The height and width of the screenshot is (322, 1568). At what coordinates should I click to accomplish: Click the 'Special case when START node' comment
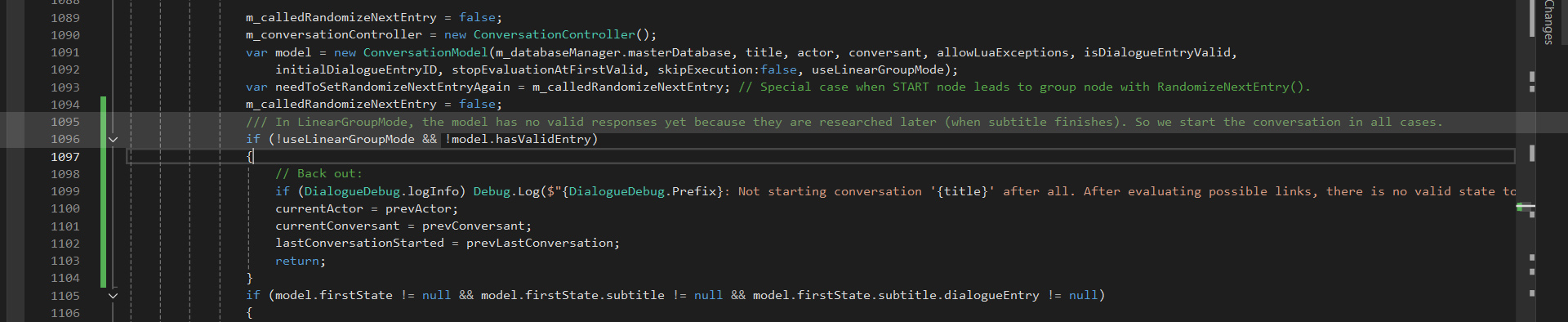pyautogui.click(x=1024, y=87)
